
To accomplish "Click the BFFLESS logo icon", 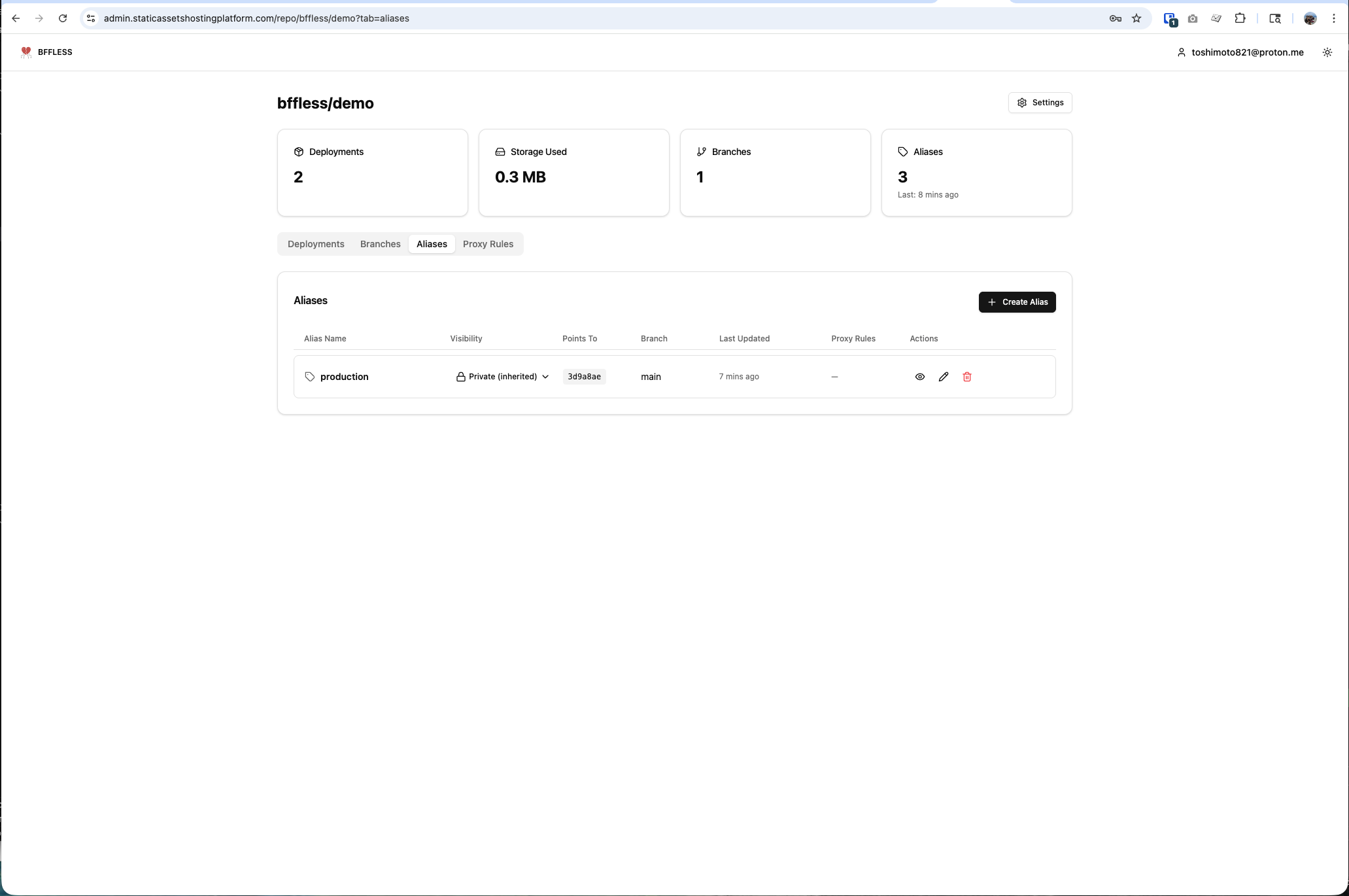I will (x=26, y=52).
